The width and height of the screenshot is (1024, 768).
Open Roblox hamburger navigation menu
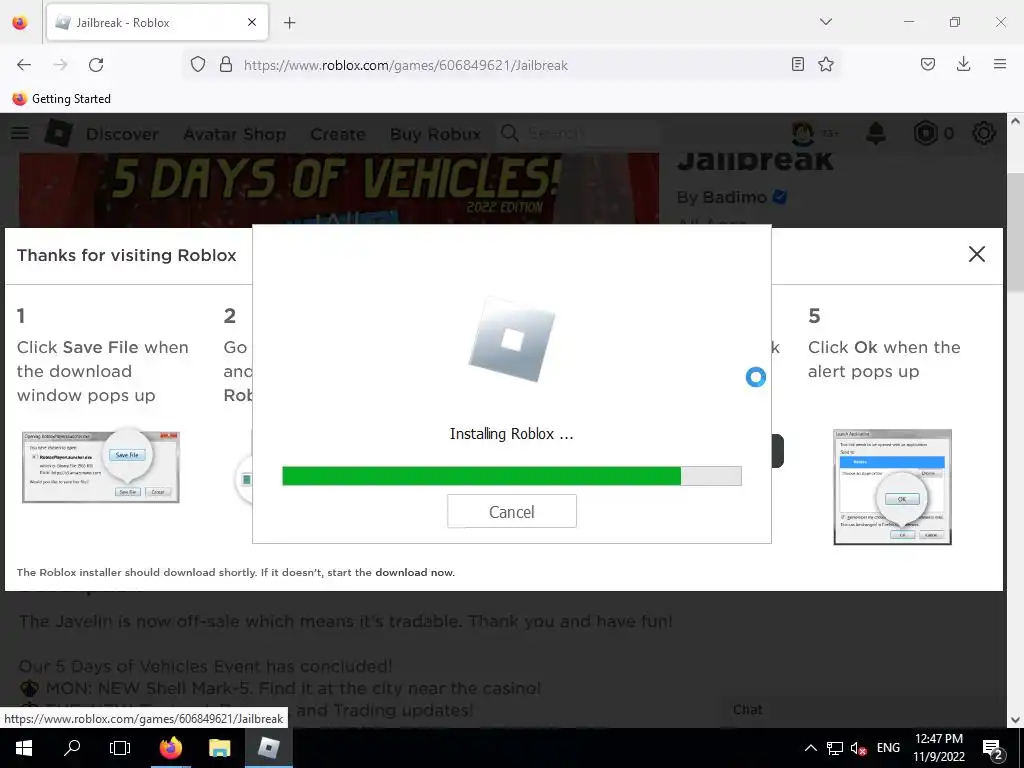tap(20, 133)
